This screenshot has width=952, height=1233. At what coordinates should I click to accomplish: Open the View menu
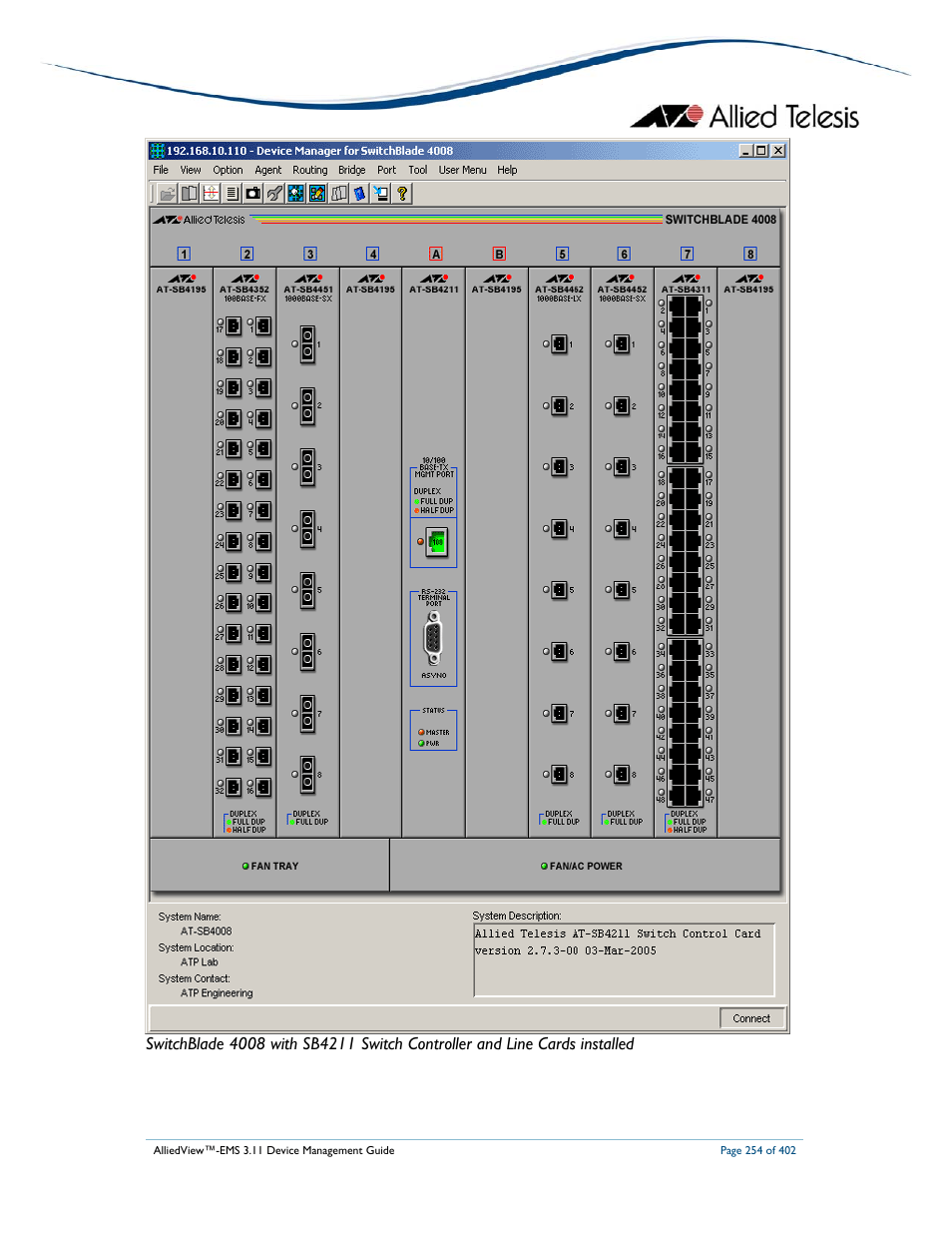point(191,170)
